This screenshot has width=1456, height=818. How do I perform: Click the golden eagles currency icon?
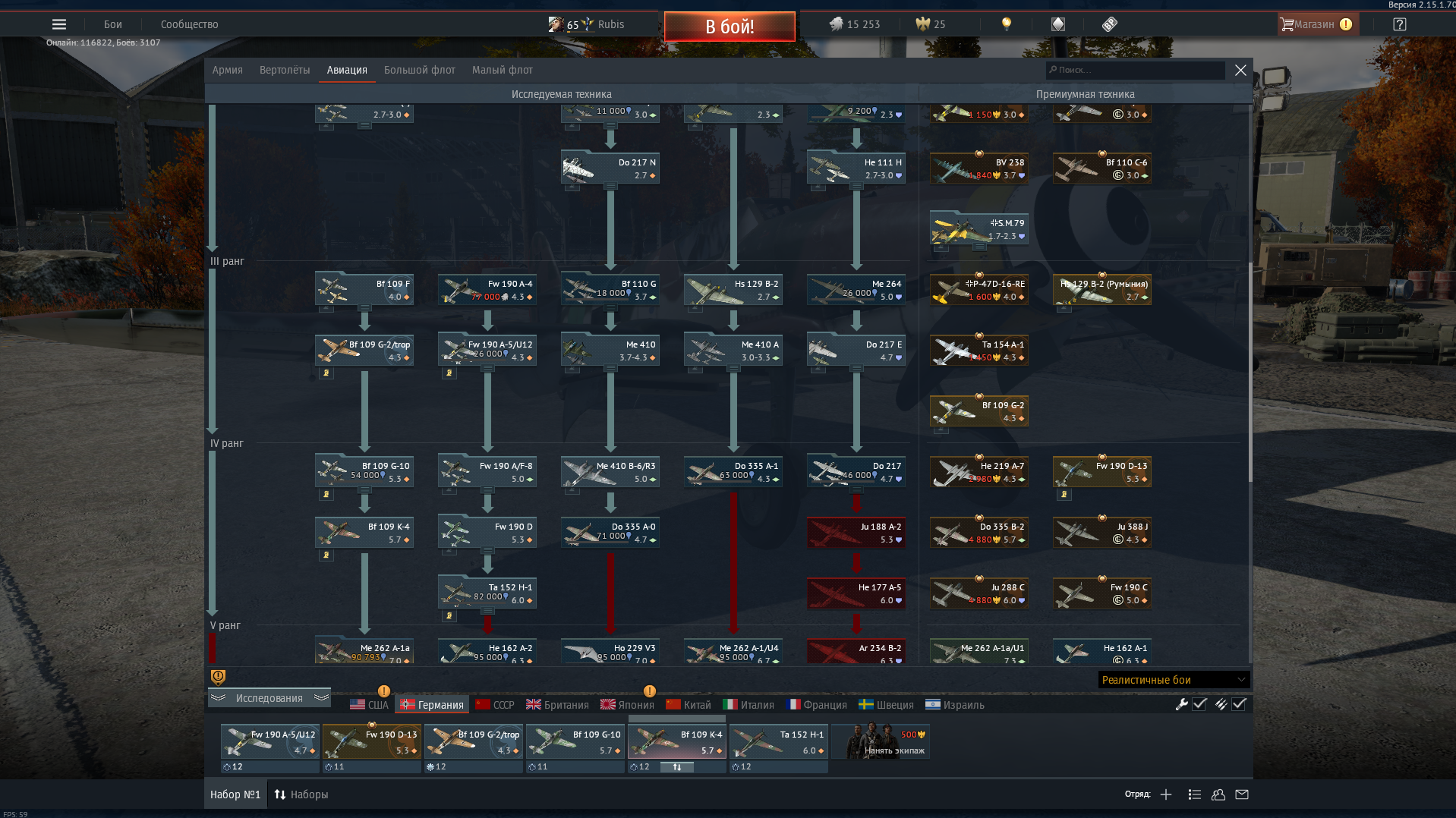click(922, 24)
